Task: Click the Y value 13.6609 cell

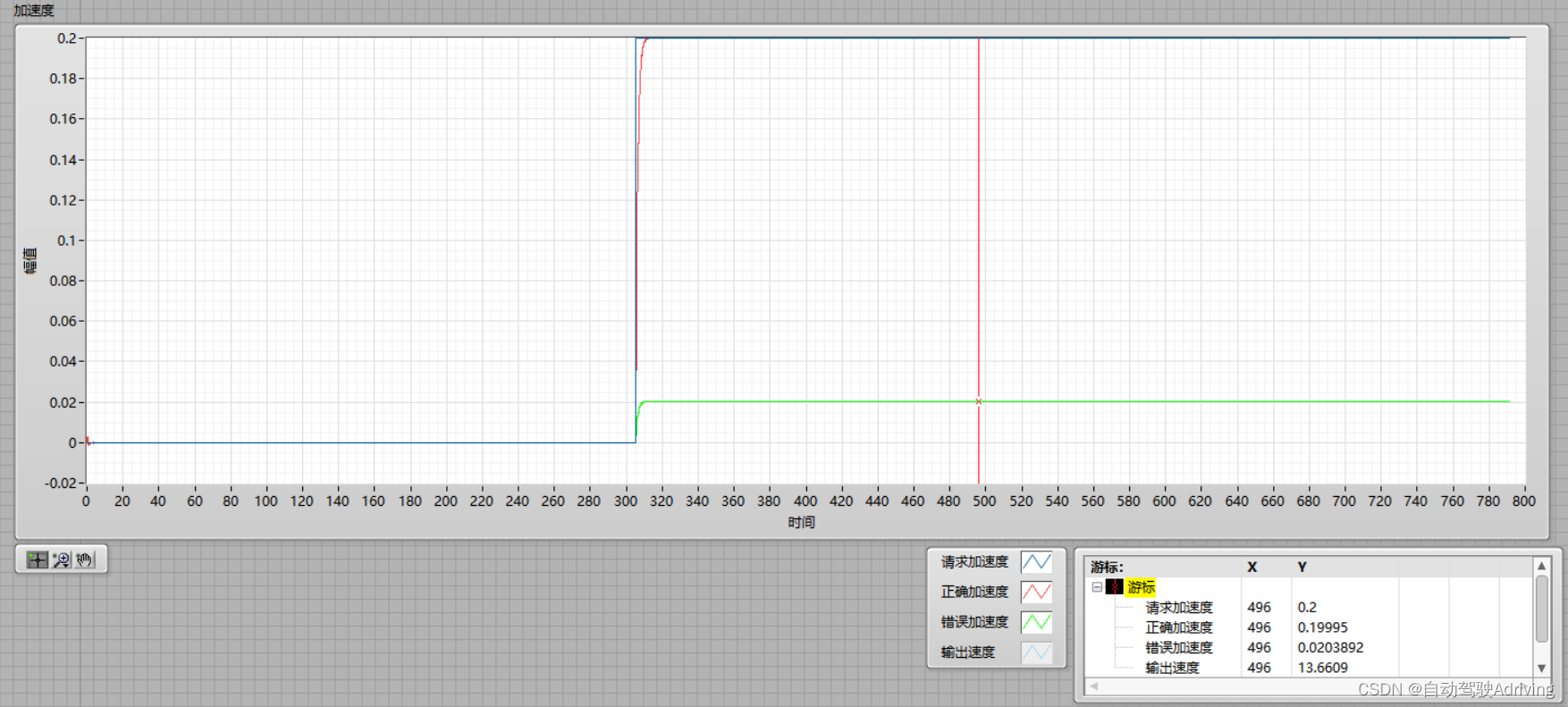Action: tap(1322, 668)
